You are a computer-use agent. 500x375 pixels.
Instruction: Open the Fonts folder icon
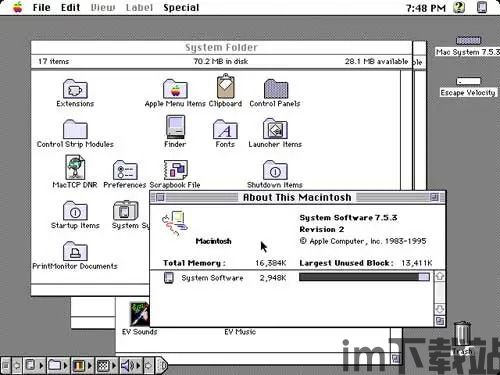[x=225, y=129]
